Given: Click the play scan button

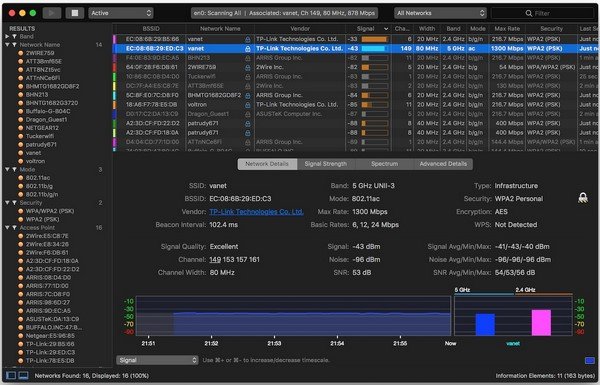Looking at the screenshot, I should coord(52,13).
